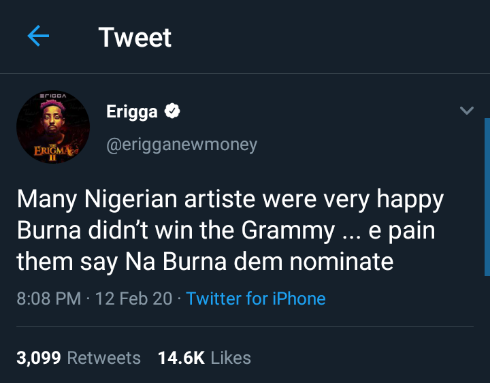Screen dimensions: 490x383
Task: Open the @erigganewmoney handle
Action: [x=182, y=145]
